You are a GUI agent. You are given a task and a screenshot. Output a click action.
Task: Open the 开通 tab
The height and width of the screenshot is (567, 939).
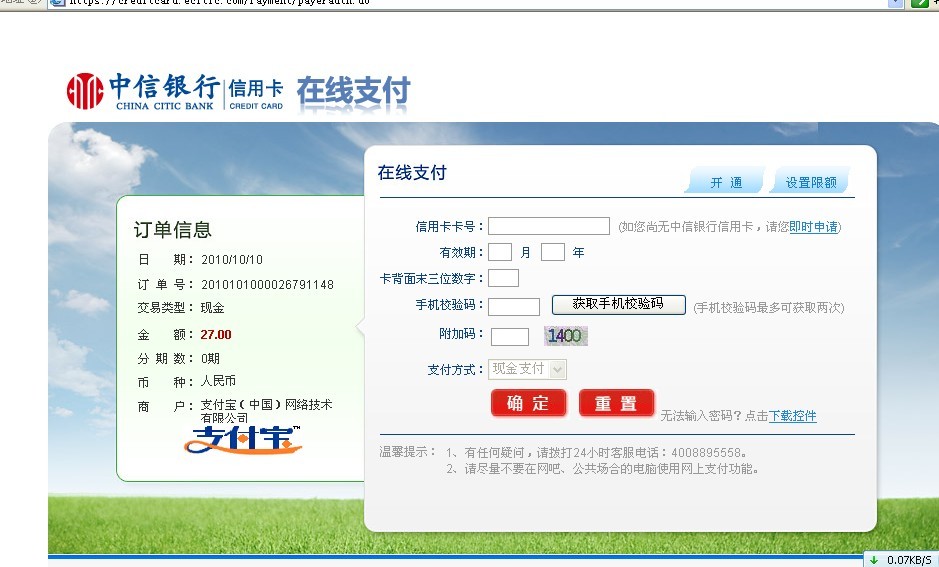click(x=725, y=182)
